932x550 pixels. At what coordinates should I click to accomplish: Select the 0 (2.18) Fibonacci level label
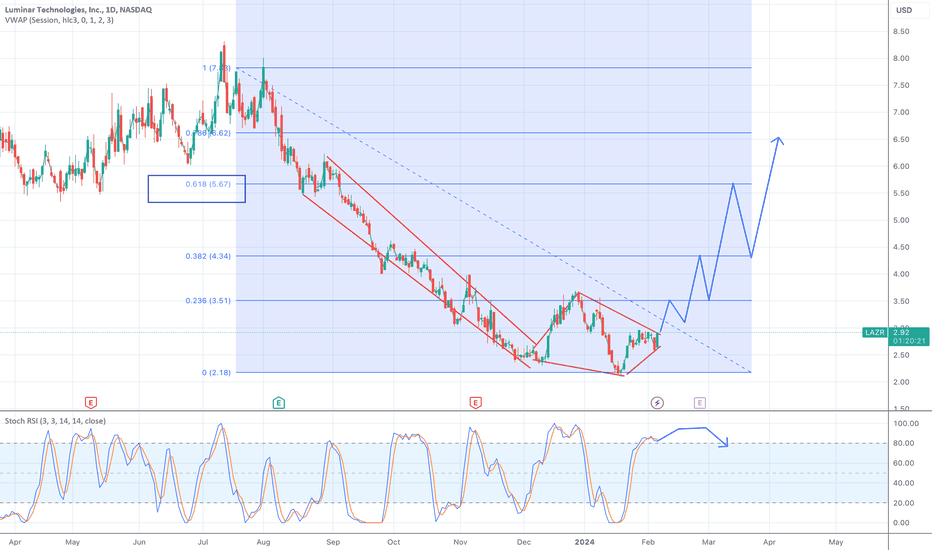click(x=216, y=373)
